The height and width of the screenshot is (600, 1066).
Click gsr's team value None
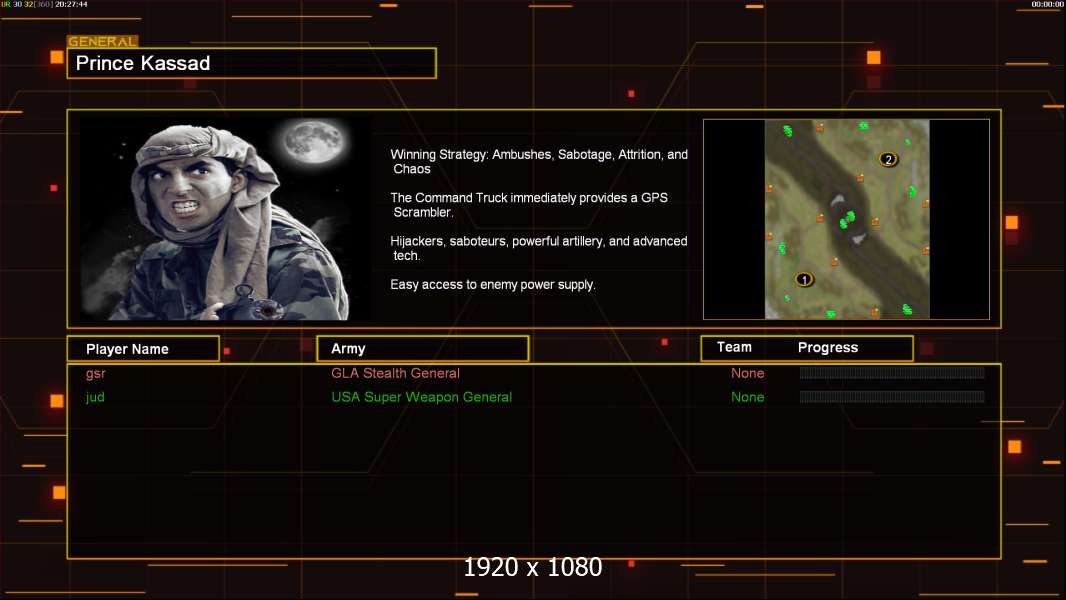[747, 373]
